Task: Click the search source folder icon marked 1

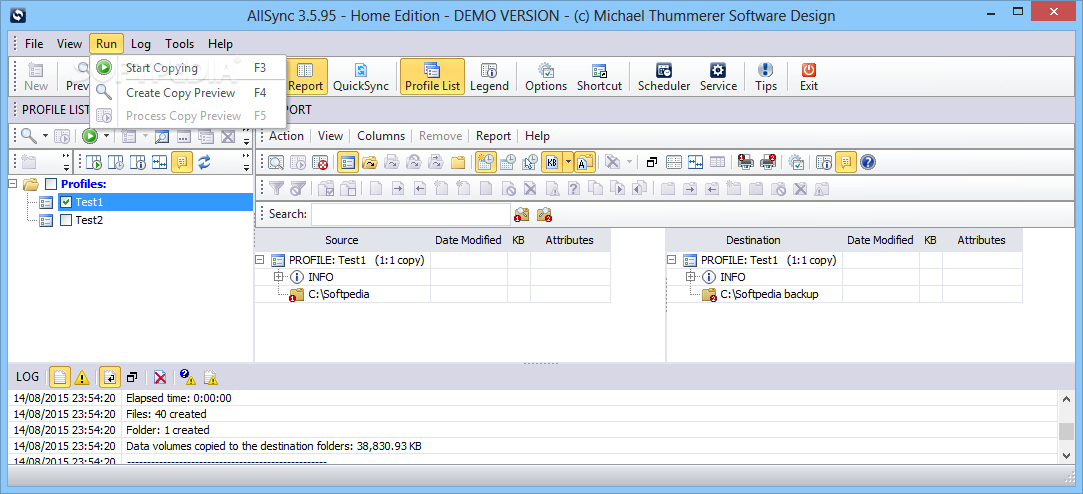Action: [x=521, y=214]
